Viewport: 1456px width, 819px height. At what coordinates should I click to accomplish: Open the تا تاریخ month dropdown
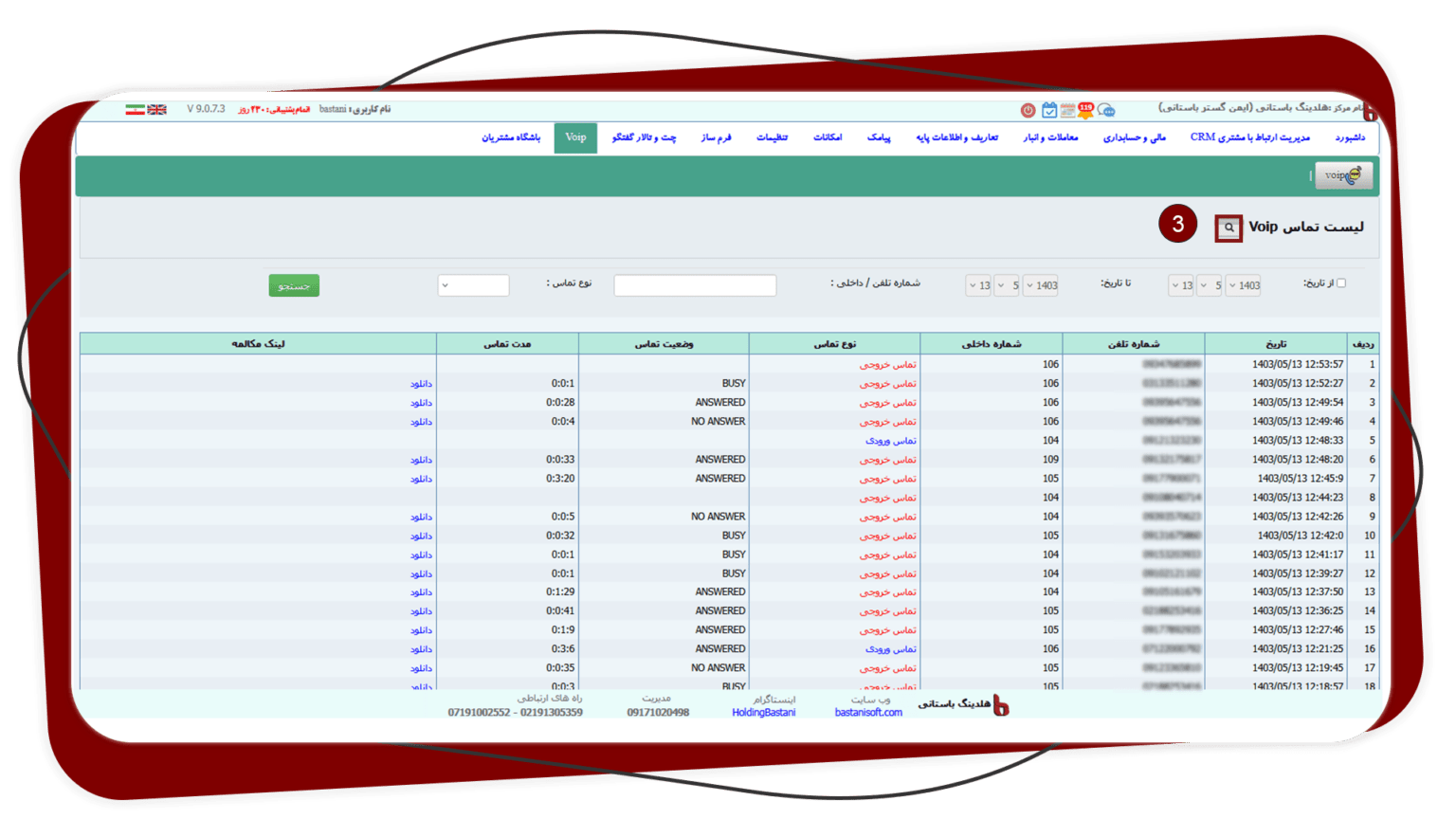pyautogui.click(x=1007, y=285)
